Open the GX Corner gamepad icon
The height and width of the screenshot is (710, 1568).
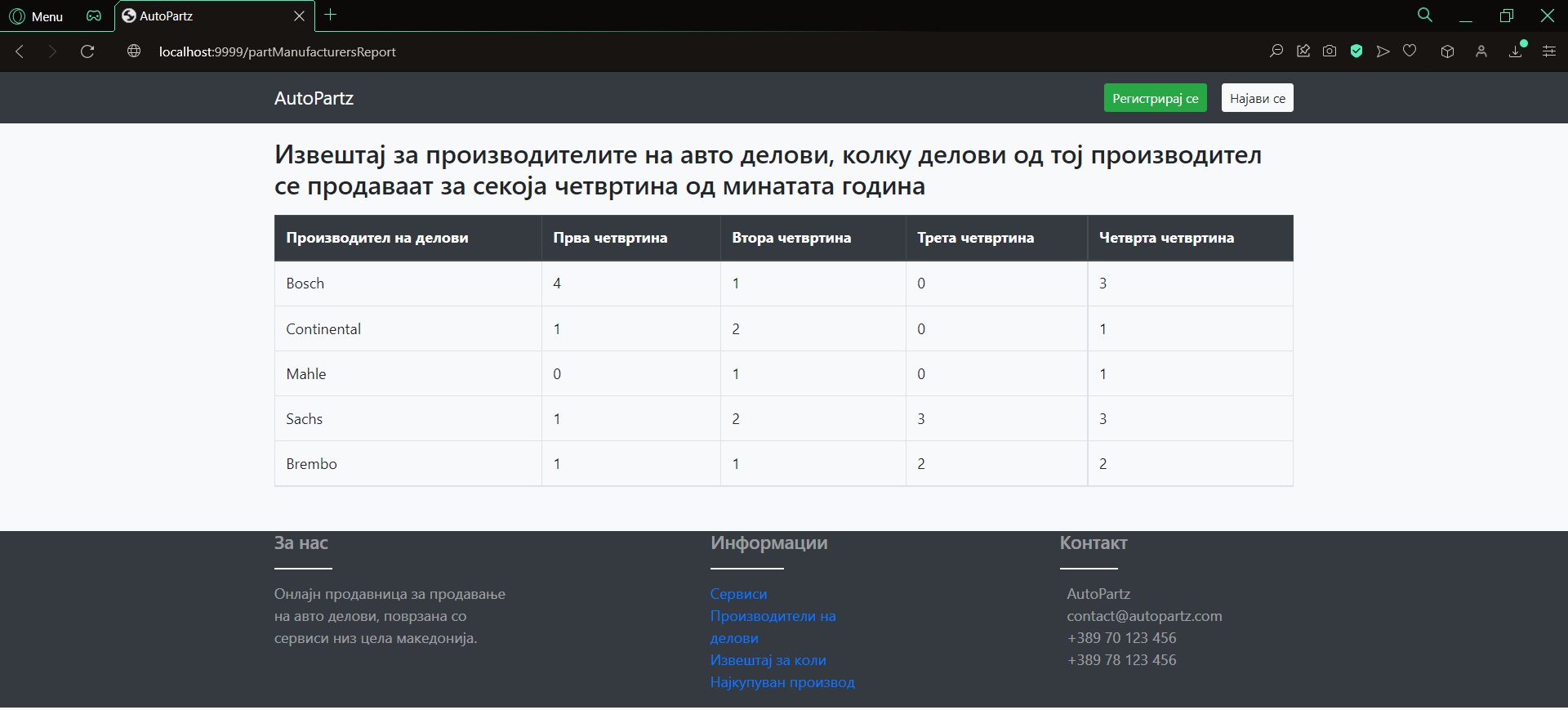(95, 16)
